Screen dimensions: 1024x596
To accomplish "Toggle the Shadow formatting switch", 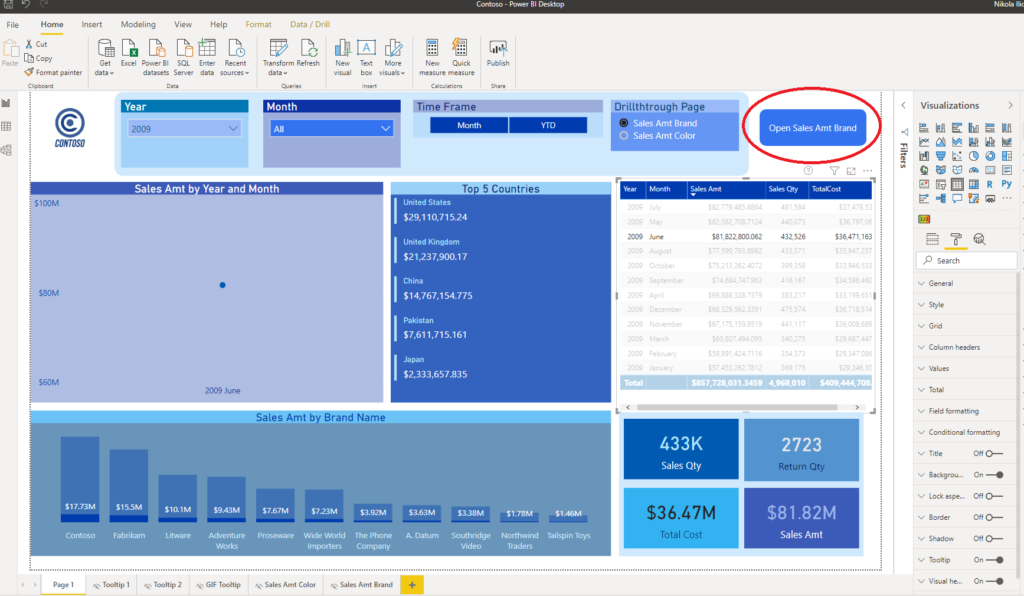I will tap(994, 539).
